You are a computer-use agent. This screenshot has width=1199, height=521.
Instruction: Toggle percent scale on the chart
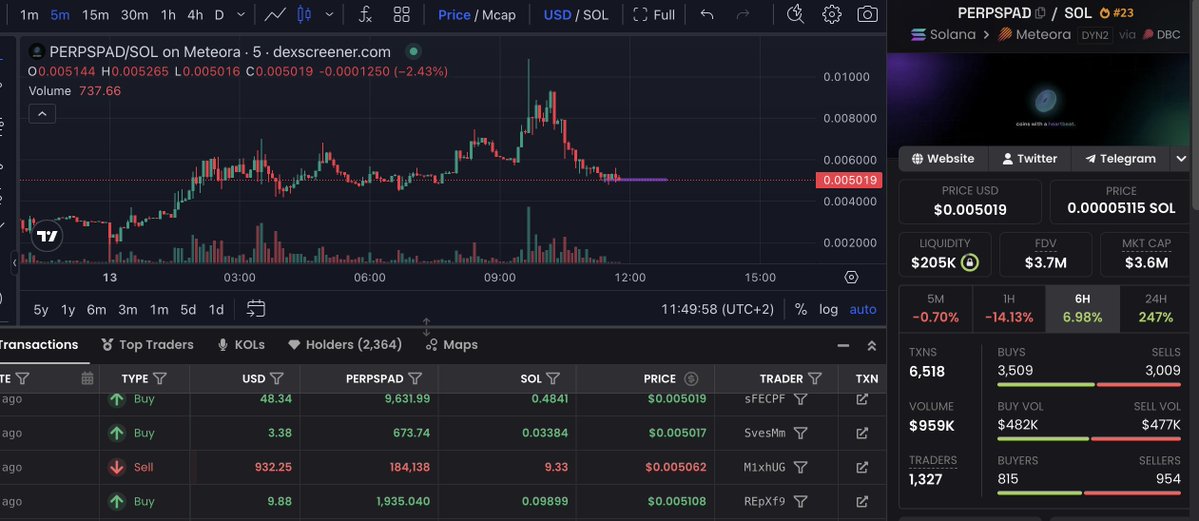coord(801,310)
